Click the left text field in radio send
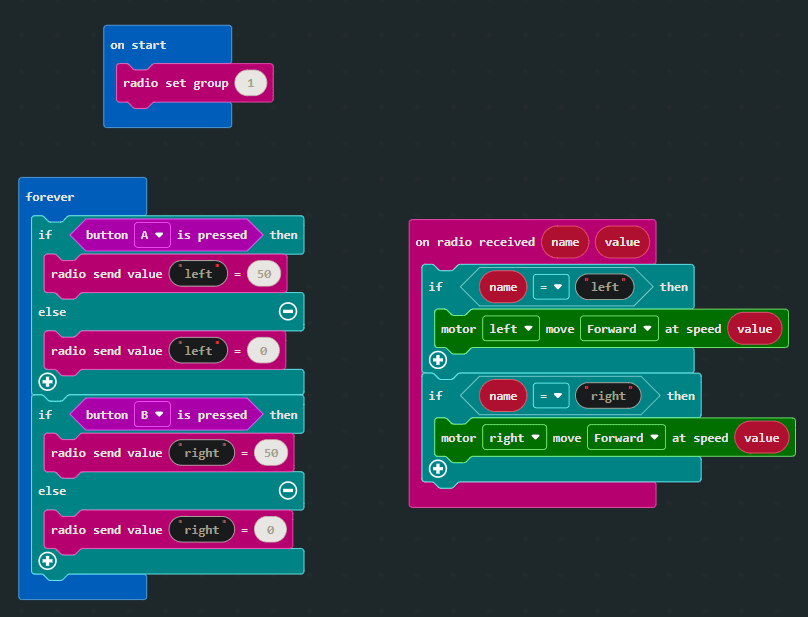 pos(199,273)
